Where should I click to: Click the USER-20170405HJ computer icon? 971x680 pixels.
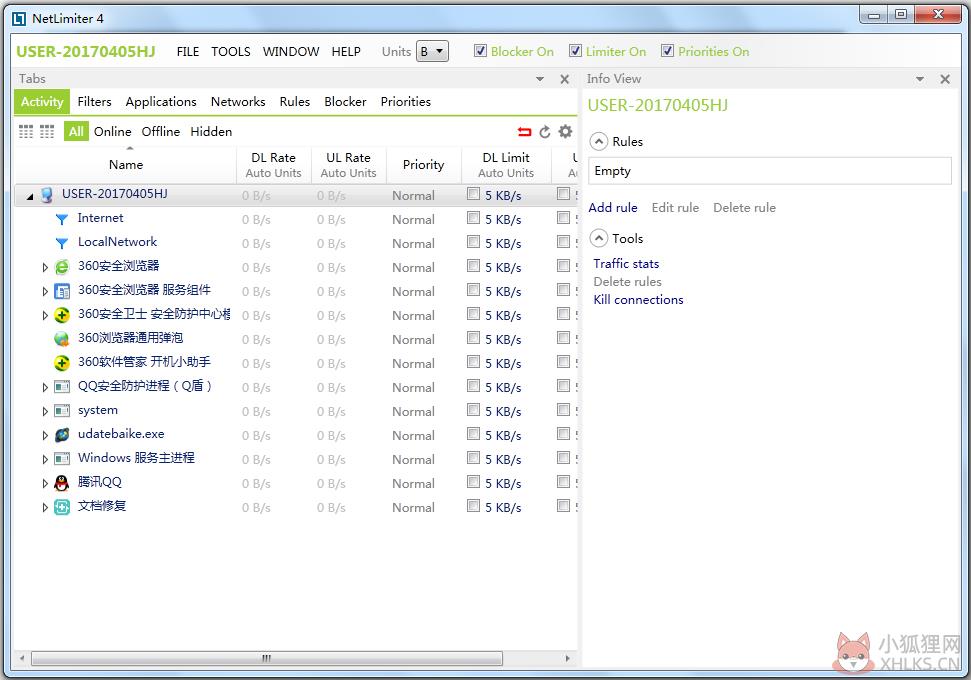point(46,194)
